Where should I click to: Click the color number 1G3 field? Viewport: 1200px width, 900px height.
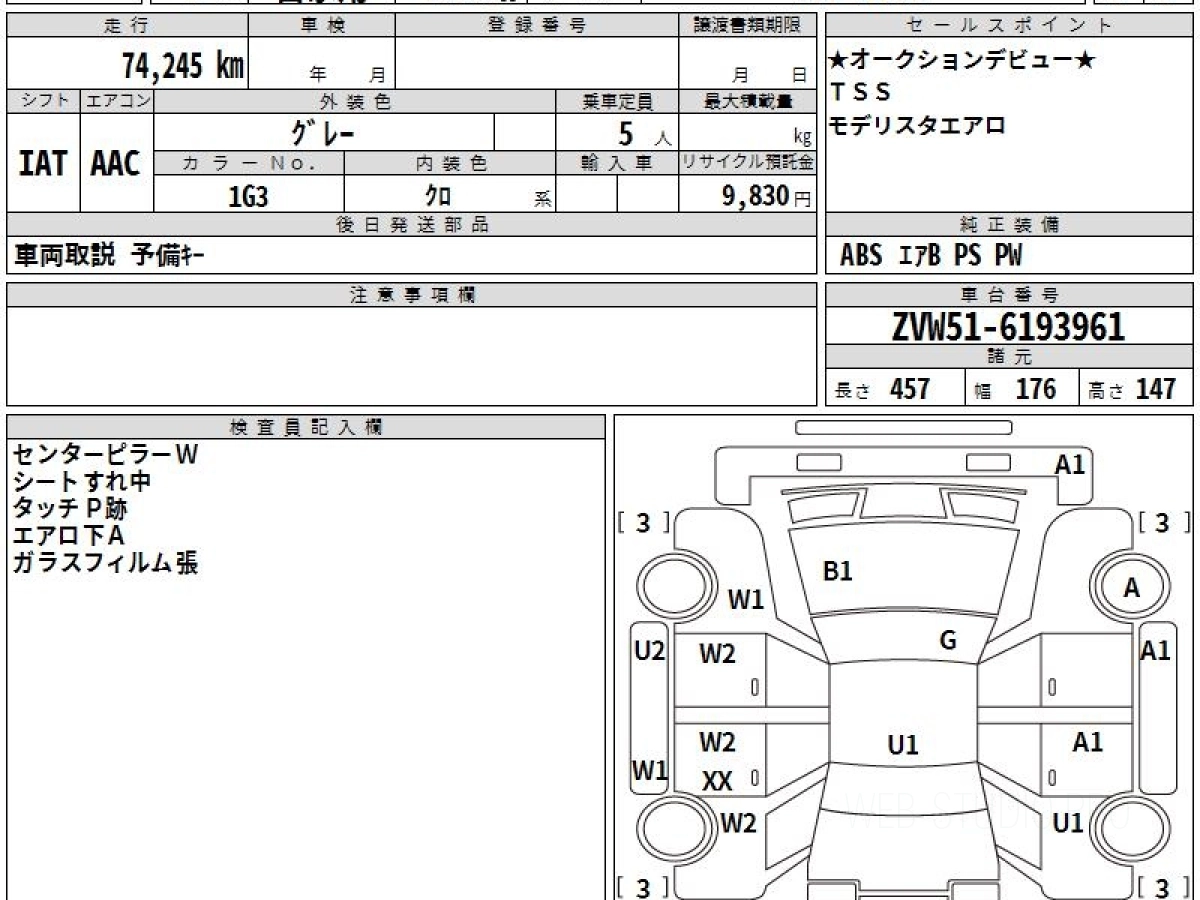click(x=249, y=197)
